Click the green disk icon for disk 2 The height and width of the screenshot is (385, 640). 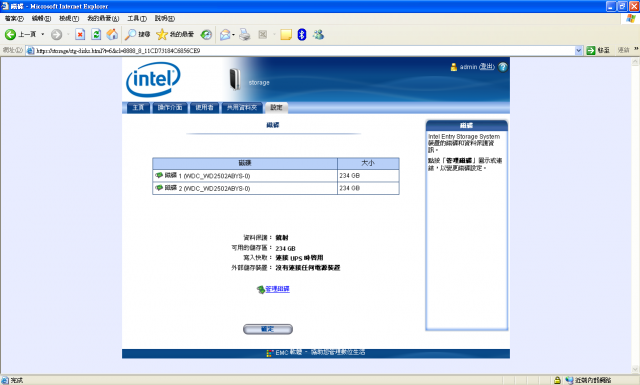pyautogui.click(x=159, y=188)
